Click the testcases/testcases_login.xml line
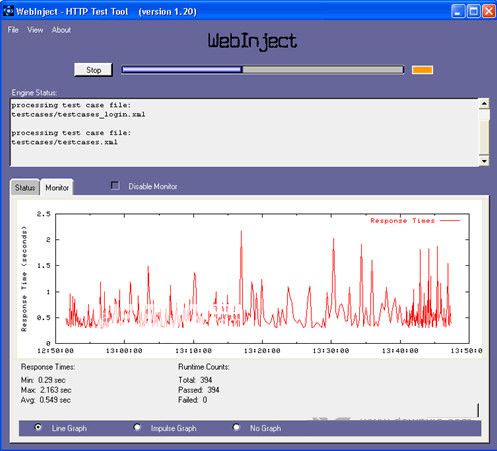Image resolution: width=497 pixels, height=451 pixels. coord(78,114)
